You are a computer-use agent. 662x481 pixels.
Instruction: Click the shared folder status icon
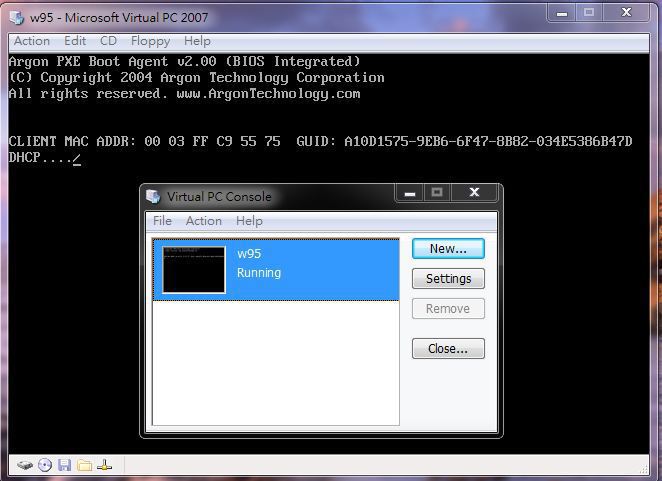(84, 465)
